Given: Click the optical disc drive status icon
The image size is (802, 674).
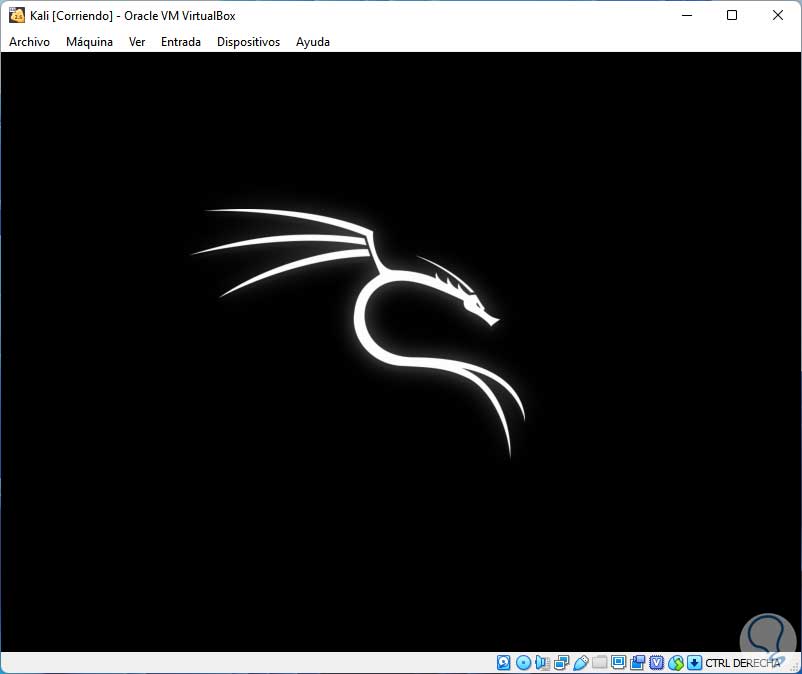Looking at the screenshot, I should click(x=523, y=663).
